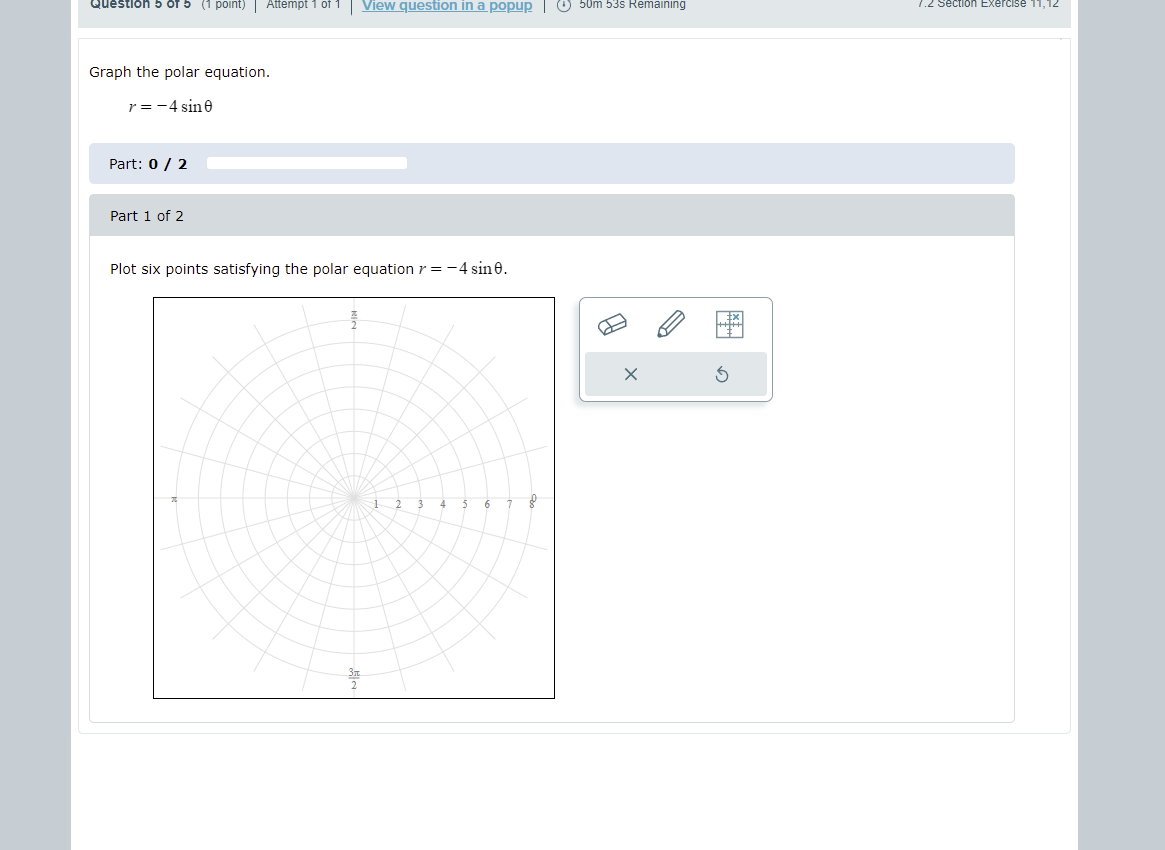Click the 0 label on the right axis
The image size is (1165, 850).
pyautogui.click(x=533, y=495)
